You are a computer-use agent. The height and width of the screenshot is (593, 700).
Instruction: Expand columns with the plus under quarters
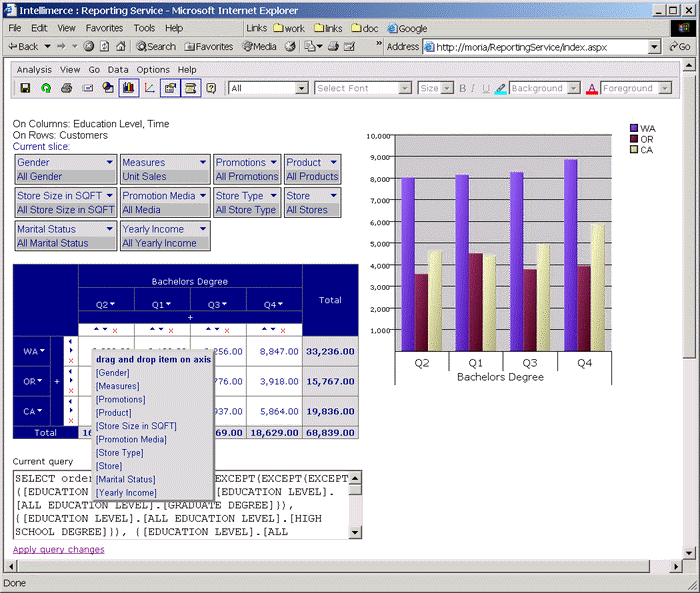(190, 317)
